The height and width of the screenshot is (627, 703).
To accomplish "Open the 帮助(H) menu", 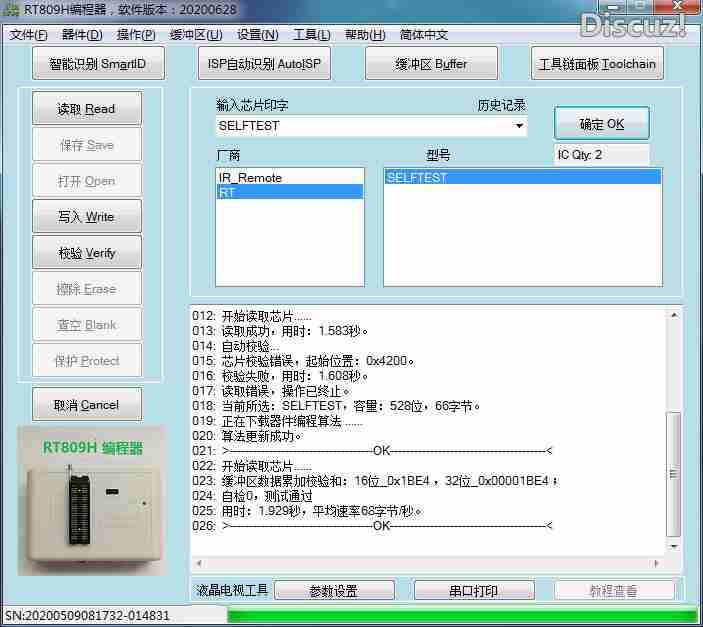I will pos(365,35).
